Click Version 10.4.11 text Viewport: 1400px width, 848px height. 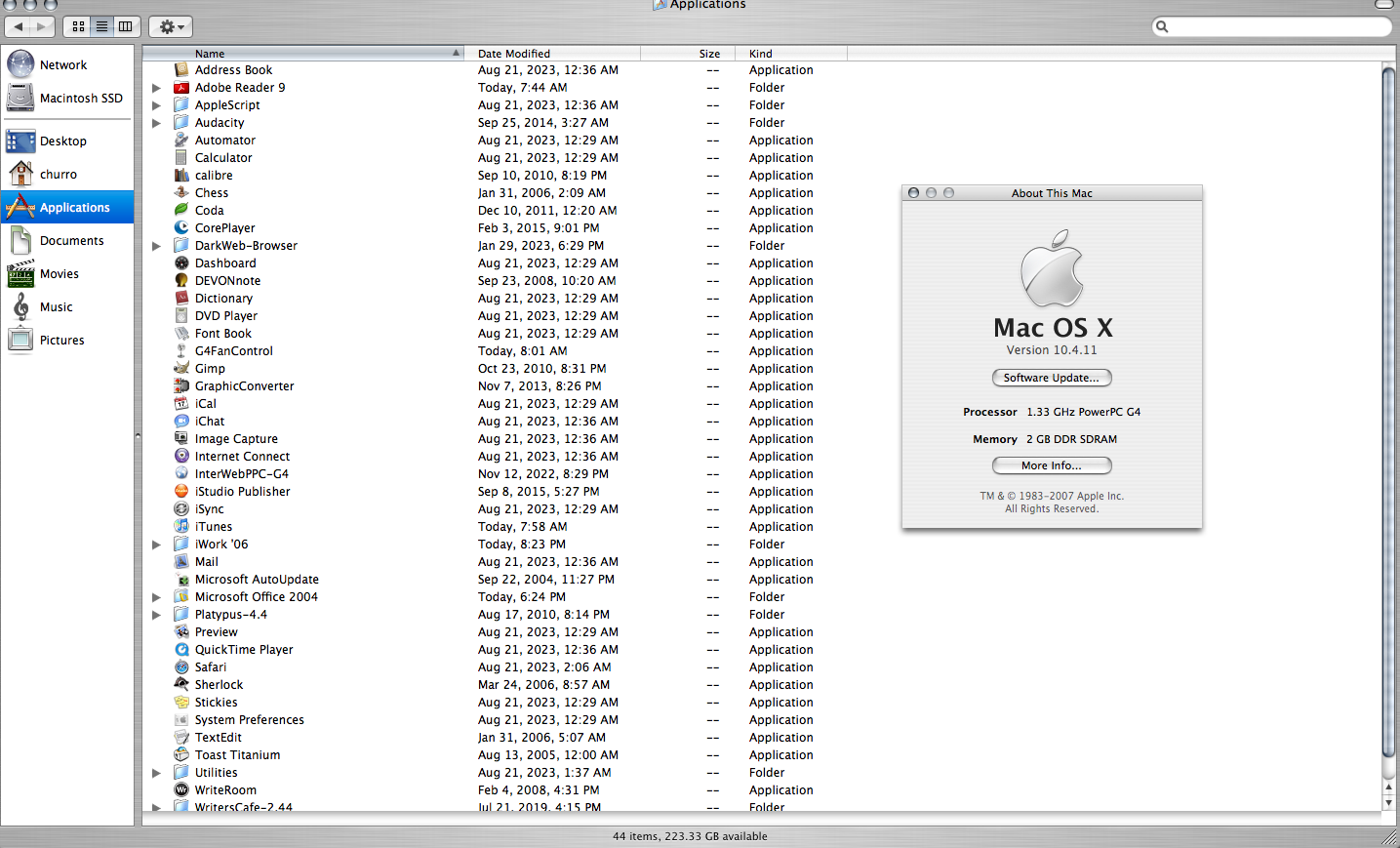click(1052, 350)
